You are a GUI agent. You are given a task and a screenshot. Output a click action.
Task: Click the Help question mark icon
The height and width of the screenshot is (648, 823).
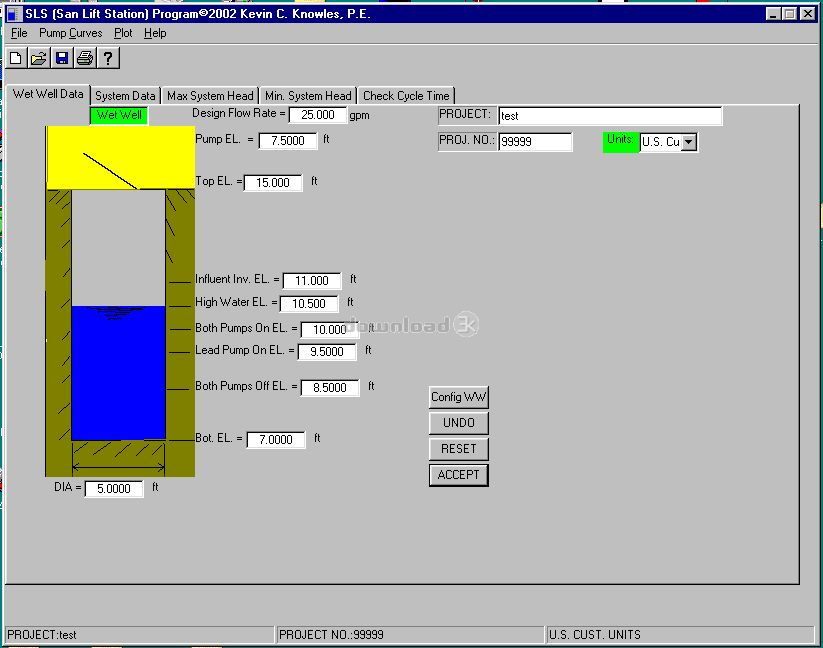[108, 58]
